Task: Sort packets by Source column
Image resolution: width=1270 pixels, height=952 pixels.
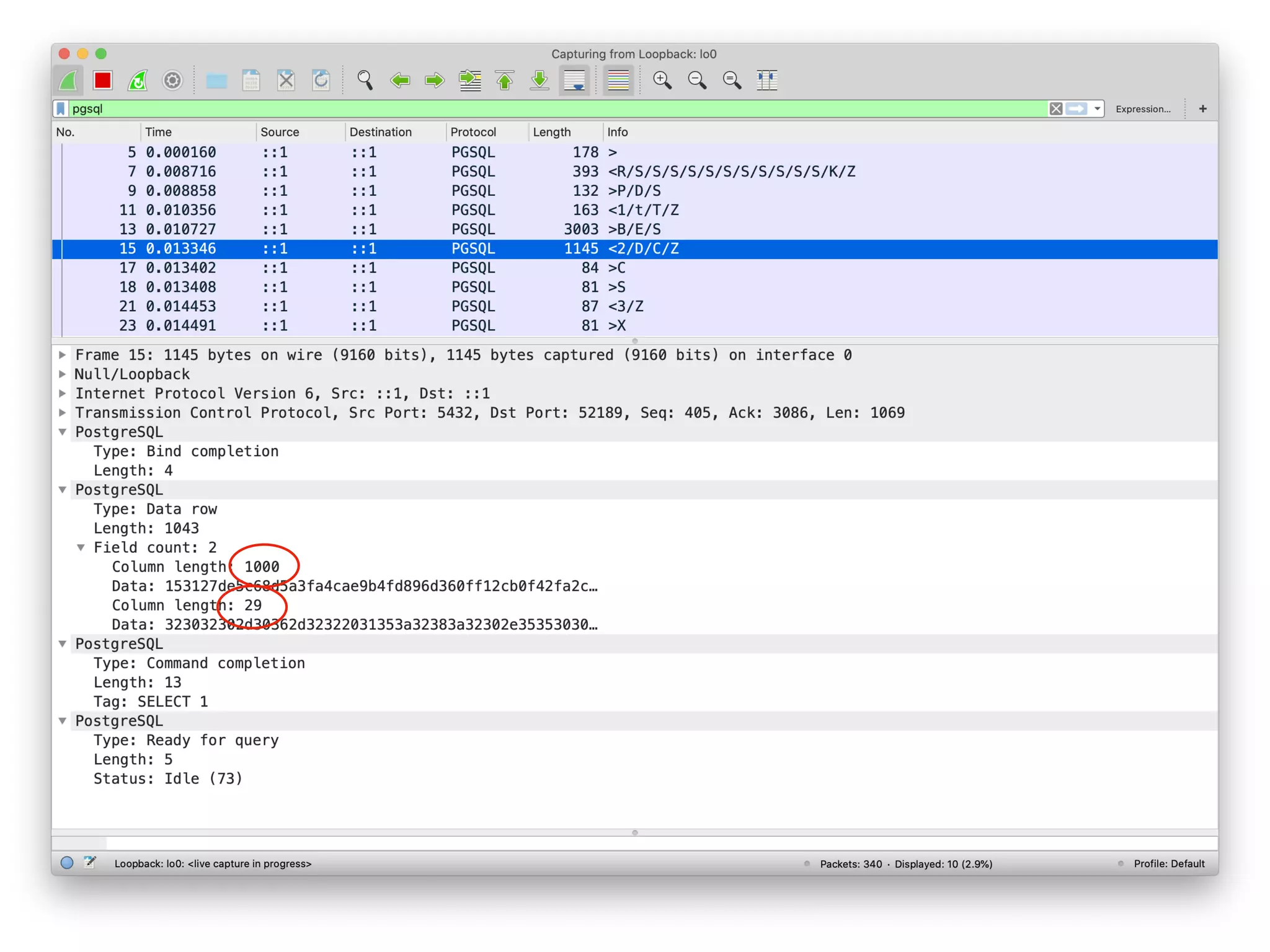Action: (x=301, y=132)
